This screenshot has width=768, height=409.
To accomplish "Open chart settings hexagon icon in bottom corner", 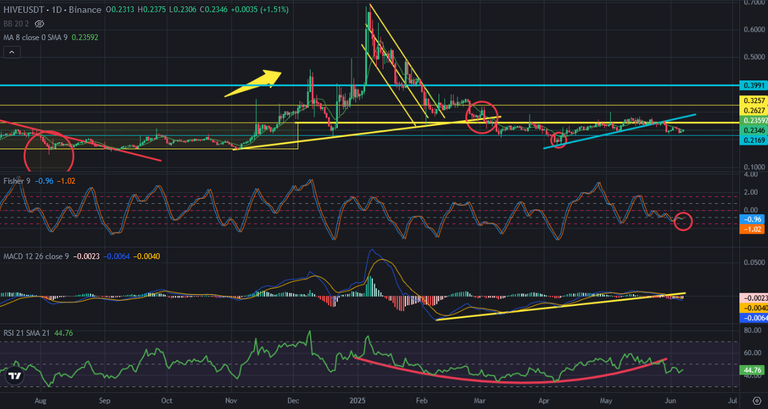I will 756,401.
